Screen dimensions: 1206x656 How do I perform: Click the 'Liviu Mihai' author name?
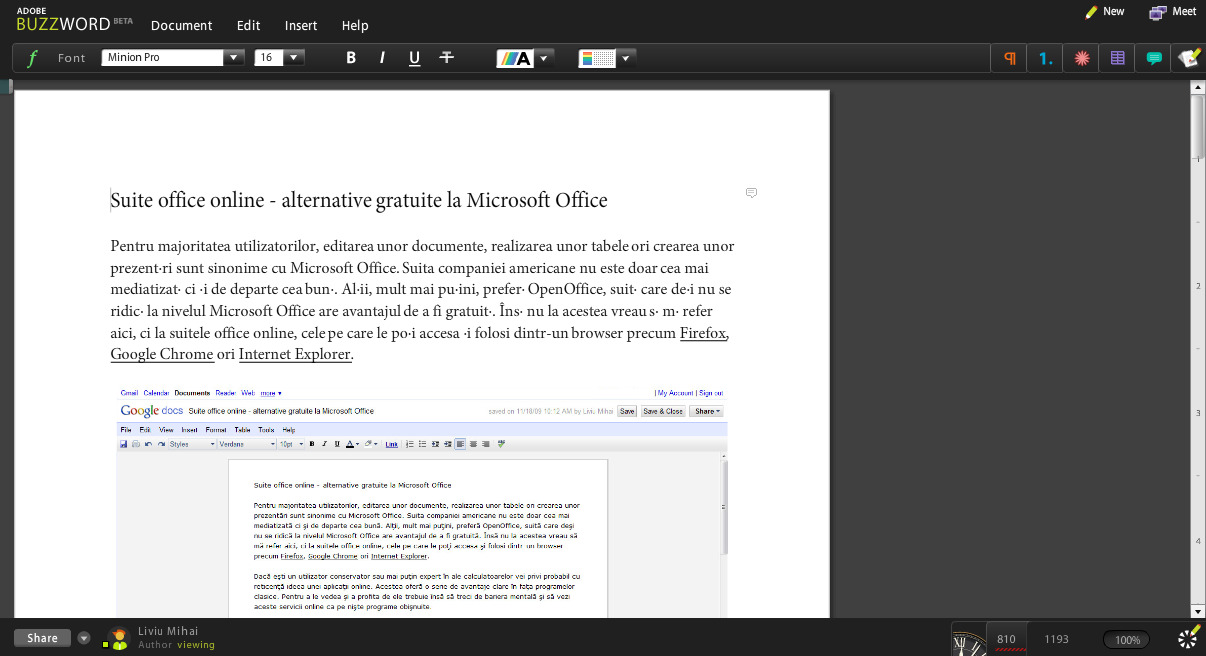click(168, 631)
